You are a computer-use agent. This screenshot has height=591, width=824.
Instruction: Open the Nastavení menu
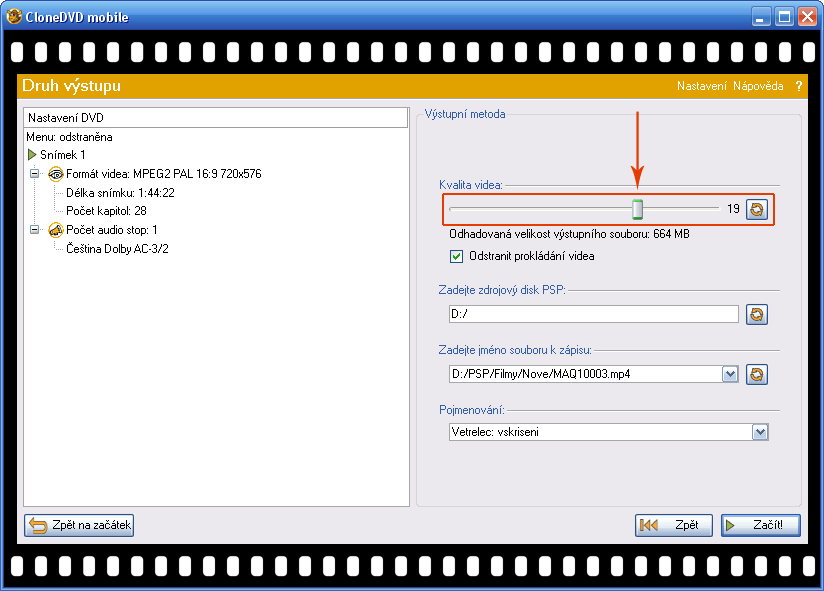[x=701, y=87]
